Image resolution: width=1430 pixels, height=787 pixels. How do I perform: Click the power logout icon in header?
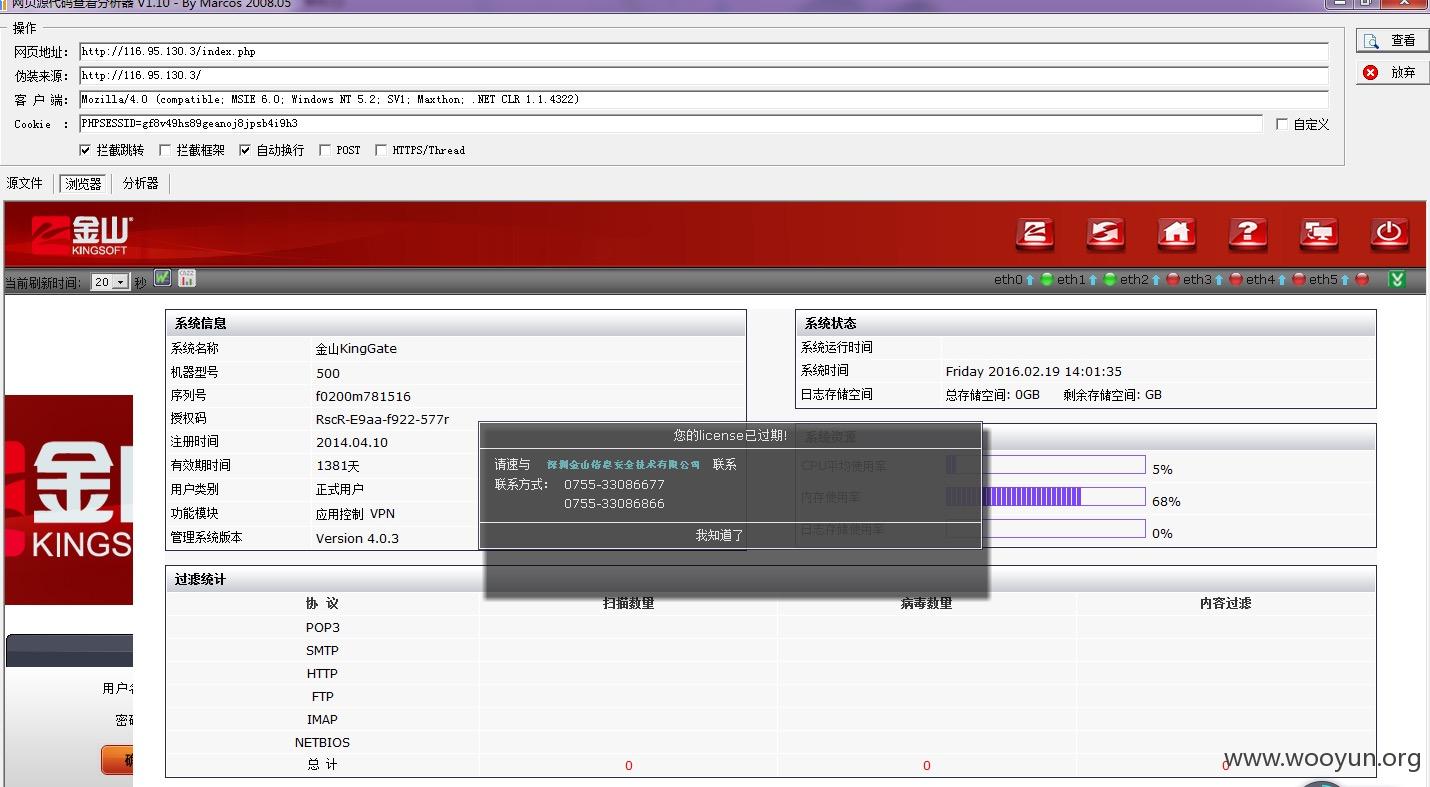coord(1389,234)
